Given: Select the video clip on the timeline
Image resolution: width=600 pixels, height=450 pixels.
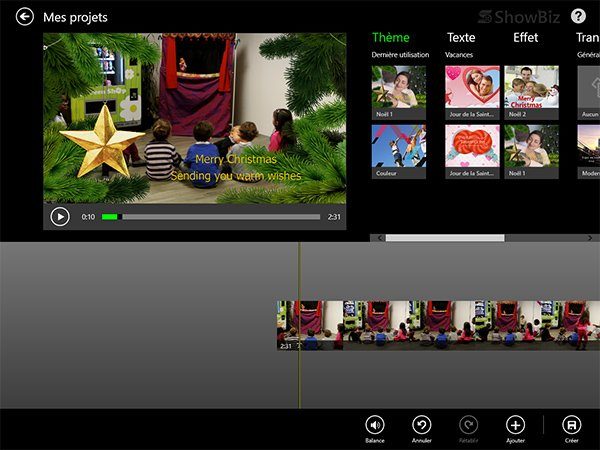Looking at the screenshot, I should (x=438, y=326).
